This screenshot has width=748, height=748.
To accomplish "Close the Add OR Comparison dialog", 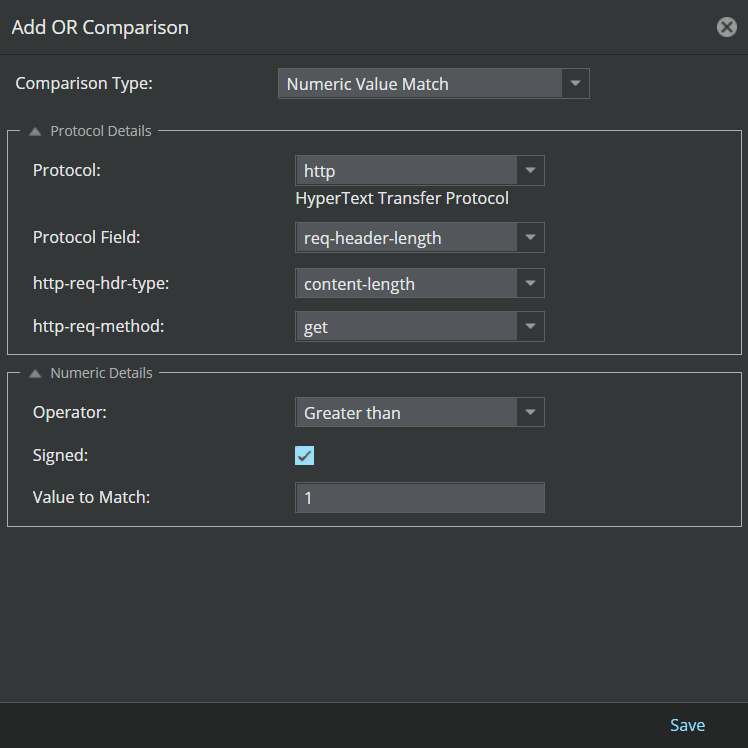I will 727,27.
